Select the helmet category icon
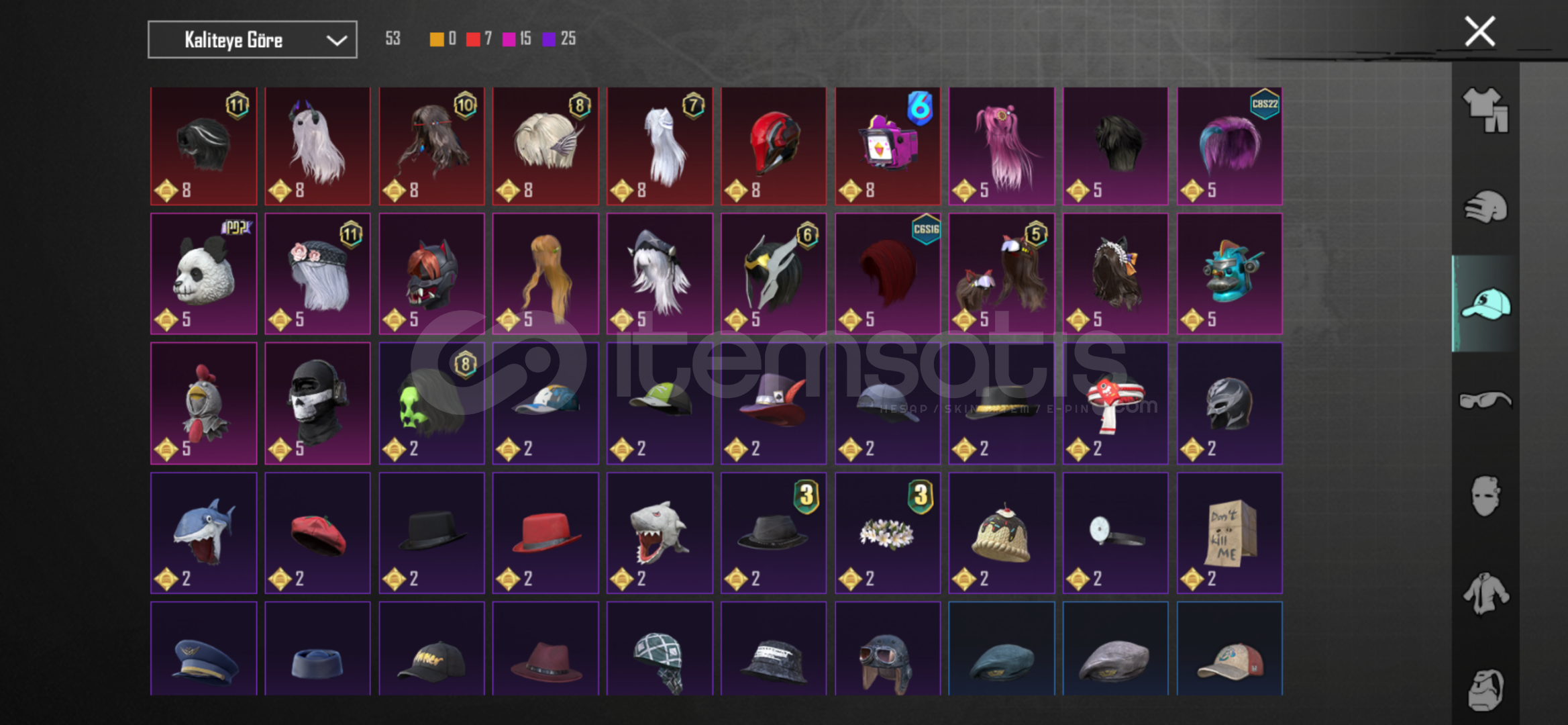 [1485, 207]
